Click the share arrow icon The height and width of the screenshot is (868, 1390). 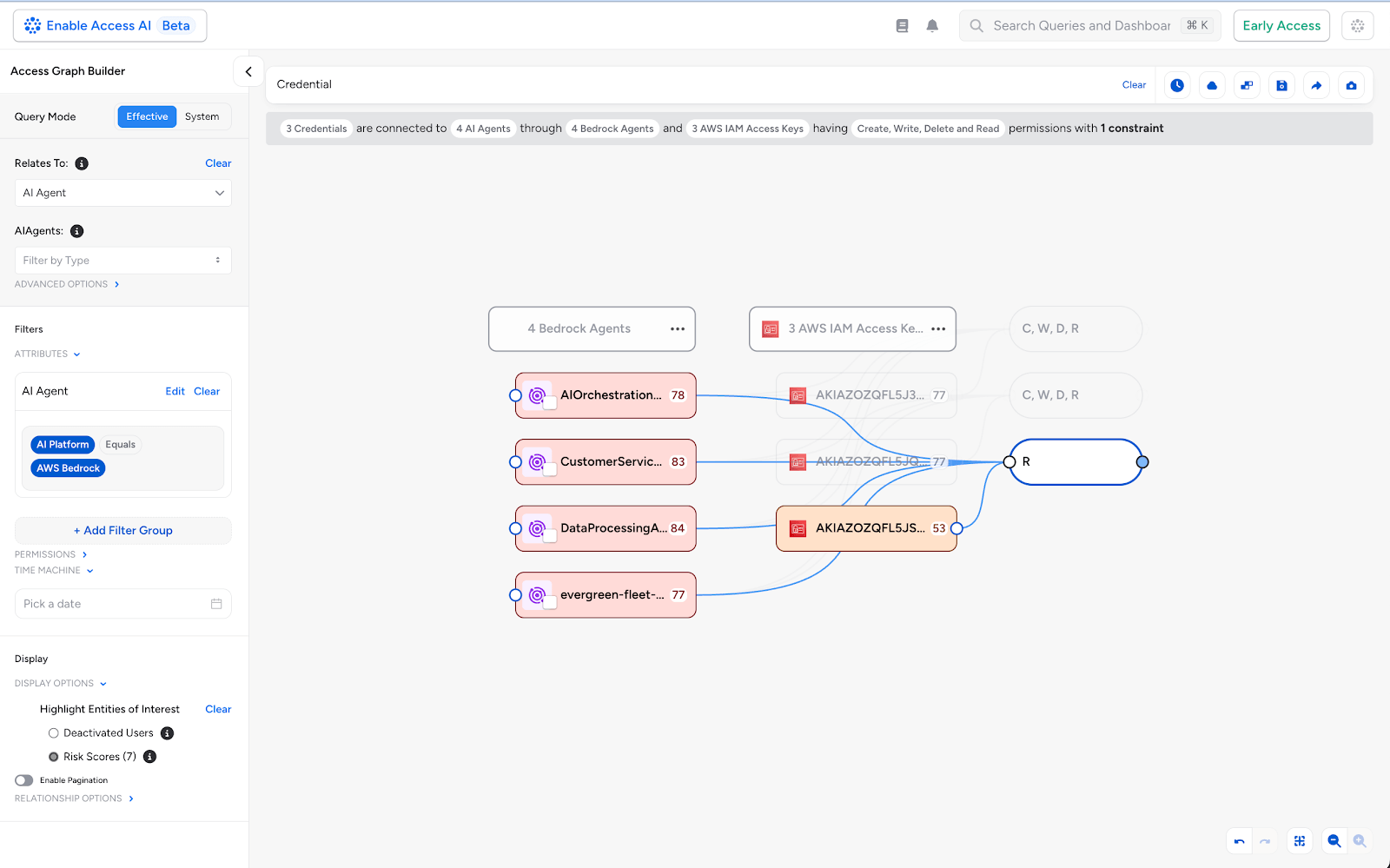point(1316,85)
